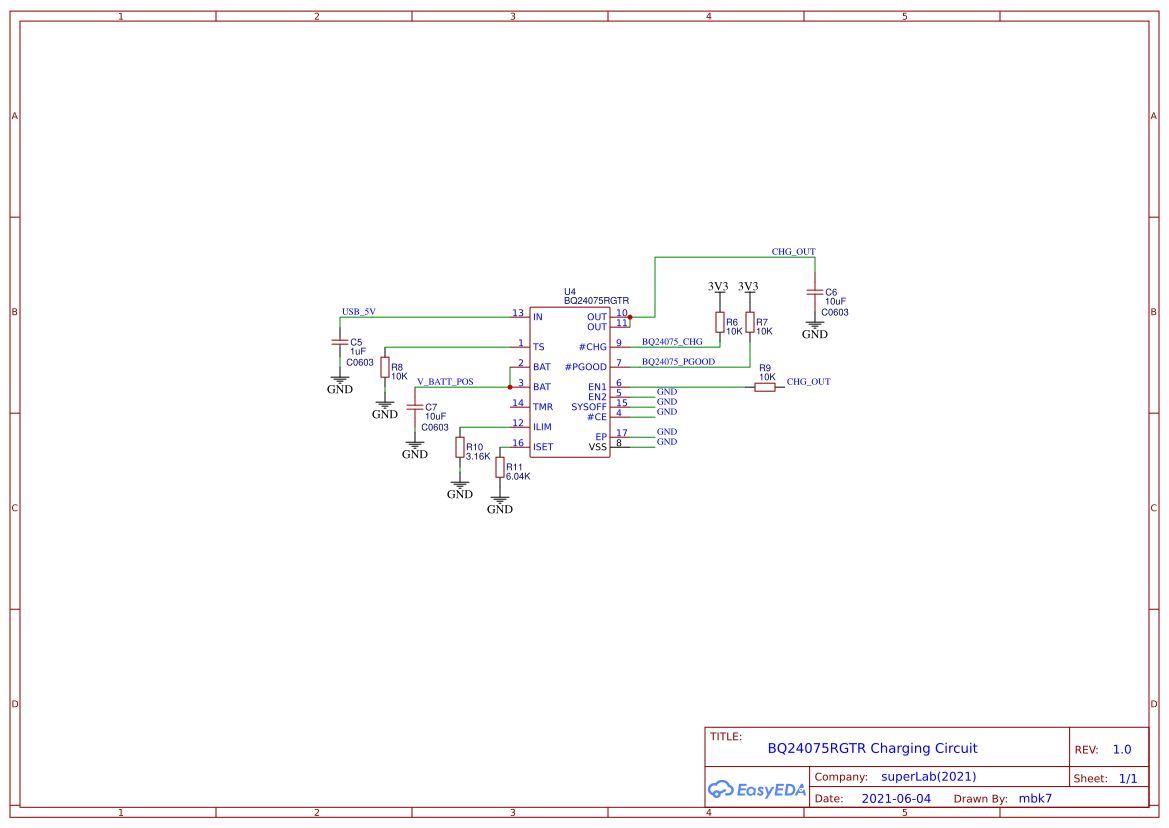
Task: Select resistor R6 10K symbol
Action: point(721,323)
